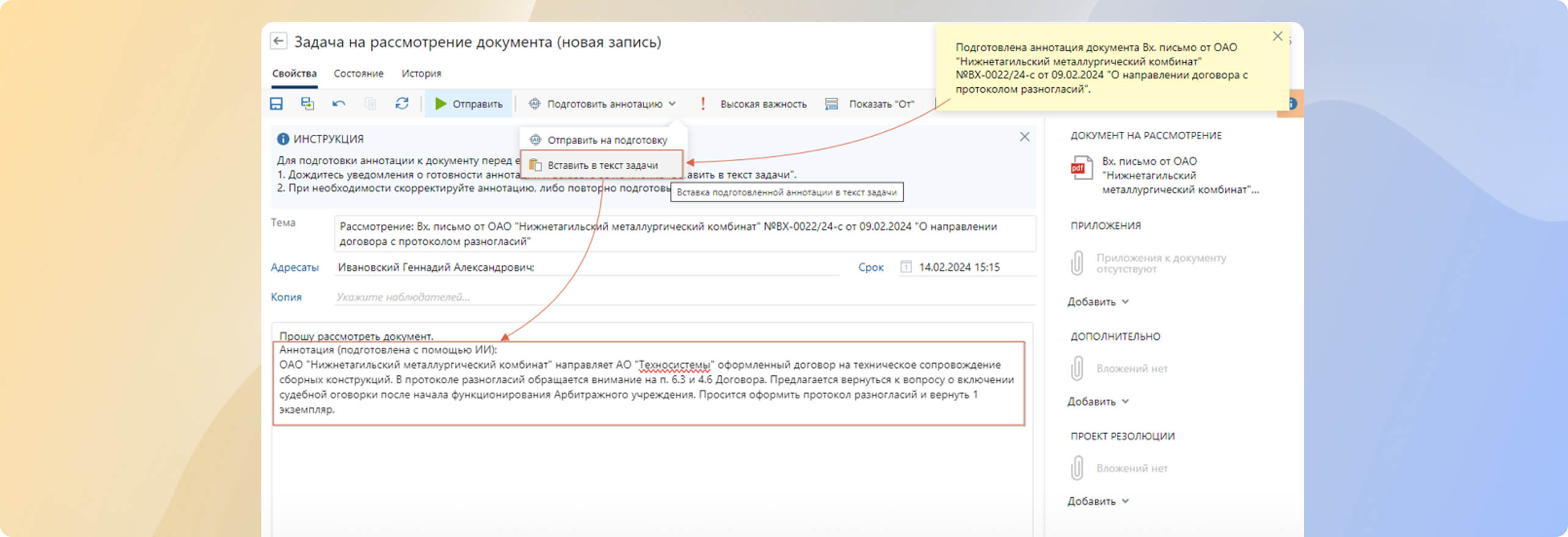Click the paperclip icon under ДОПОЛНИТЕЛЬНО
1568x537 pixels.
click(1077, 369)
